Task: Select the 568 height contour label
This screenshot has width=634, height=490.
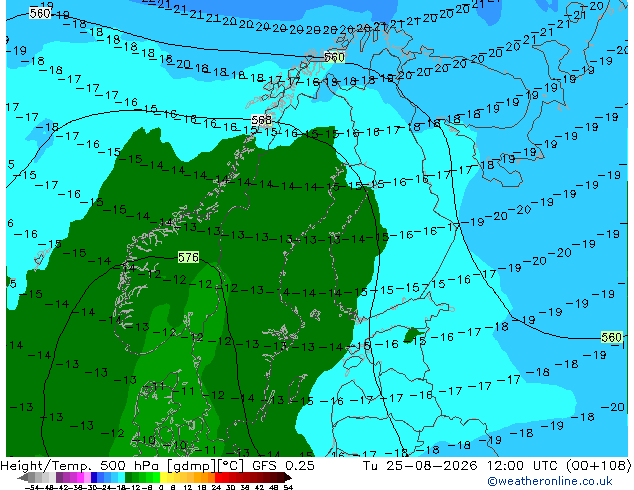Action: point(262,120)
